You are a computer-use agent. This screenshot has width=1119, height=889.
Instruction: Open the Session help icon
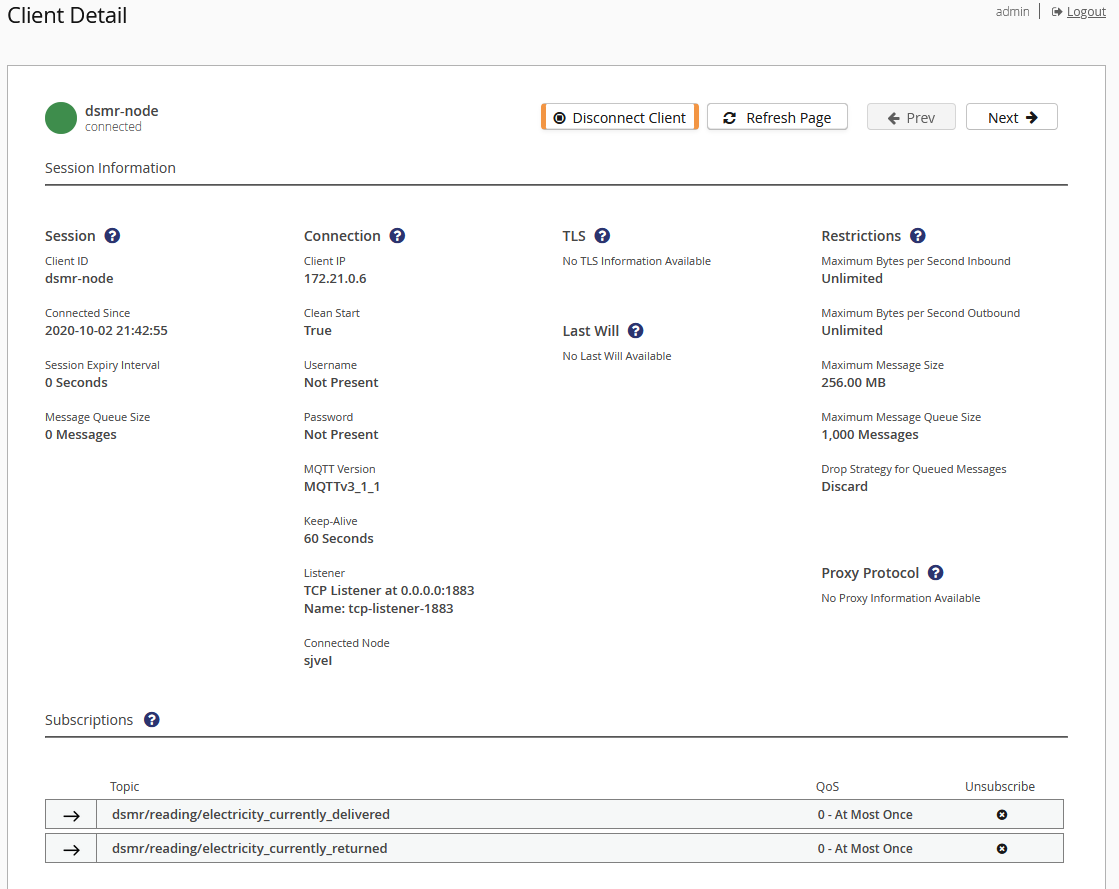(112, 235)
